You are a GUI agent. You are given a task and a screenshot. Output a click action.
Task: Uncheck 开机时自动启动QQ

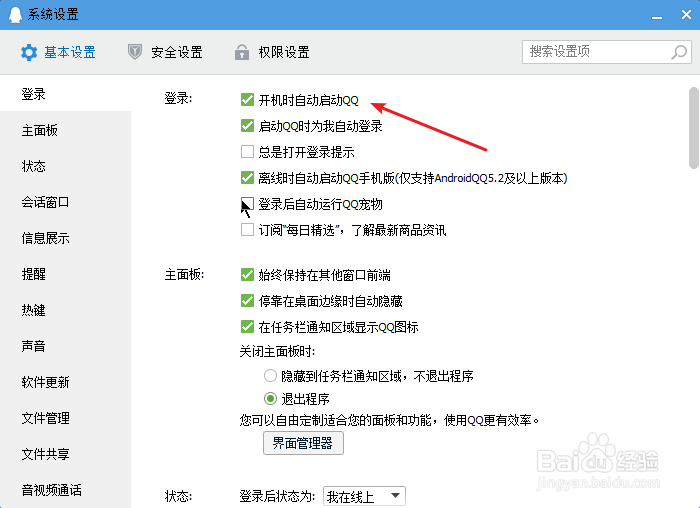click(247, 100)
